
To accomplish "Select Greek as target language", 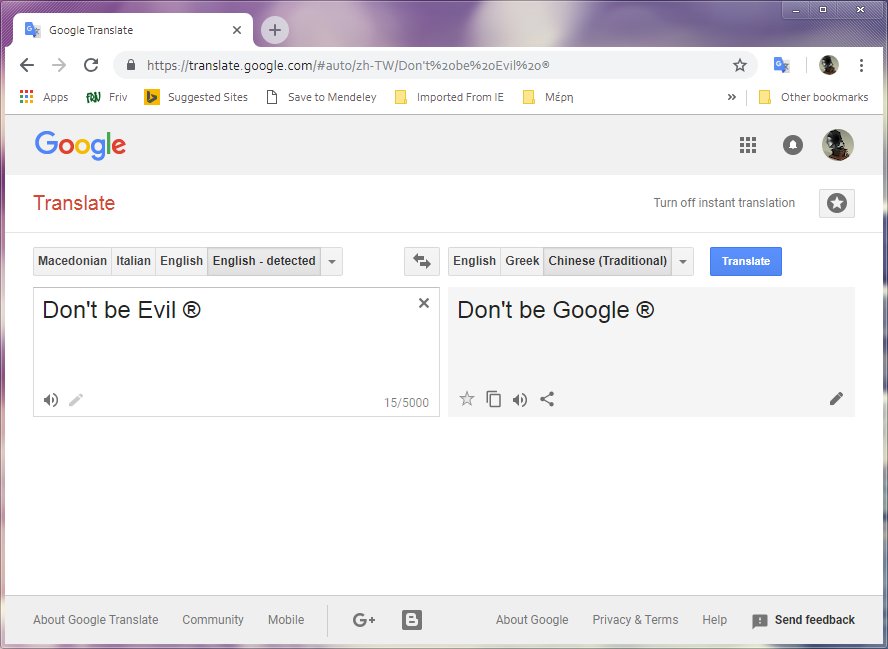I will (x=522, y=261).
